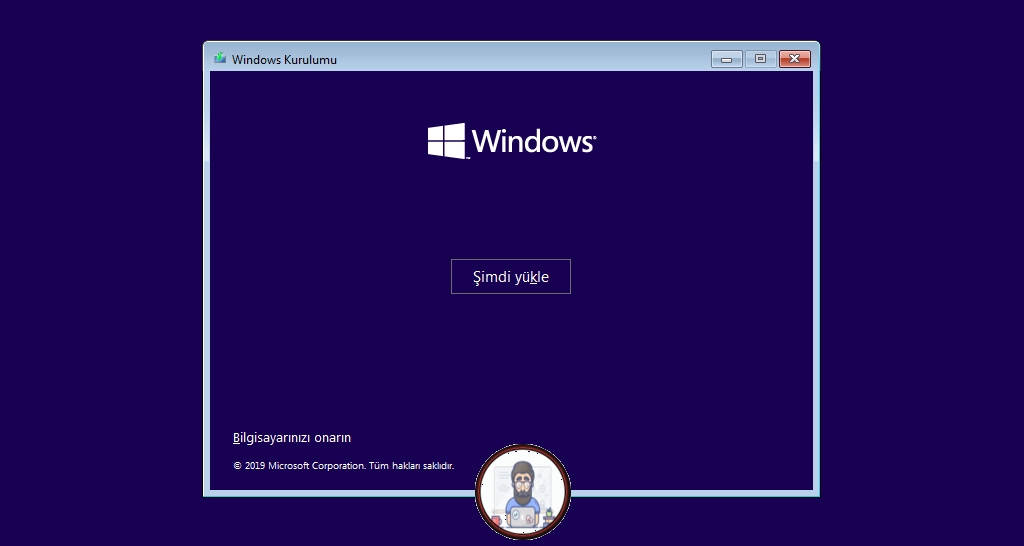Screen dimensions: 1024x546
Task: Click the Windows logo in the setup window
Action: coord(511,140)
